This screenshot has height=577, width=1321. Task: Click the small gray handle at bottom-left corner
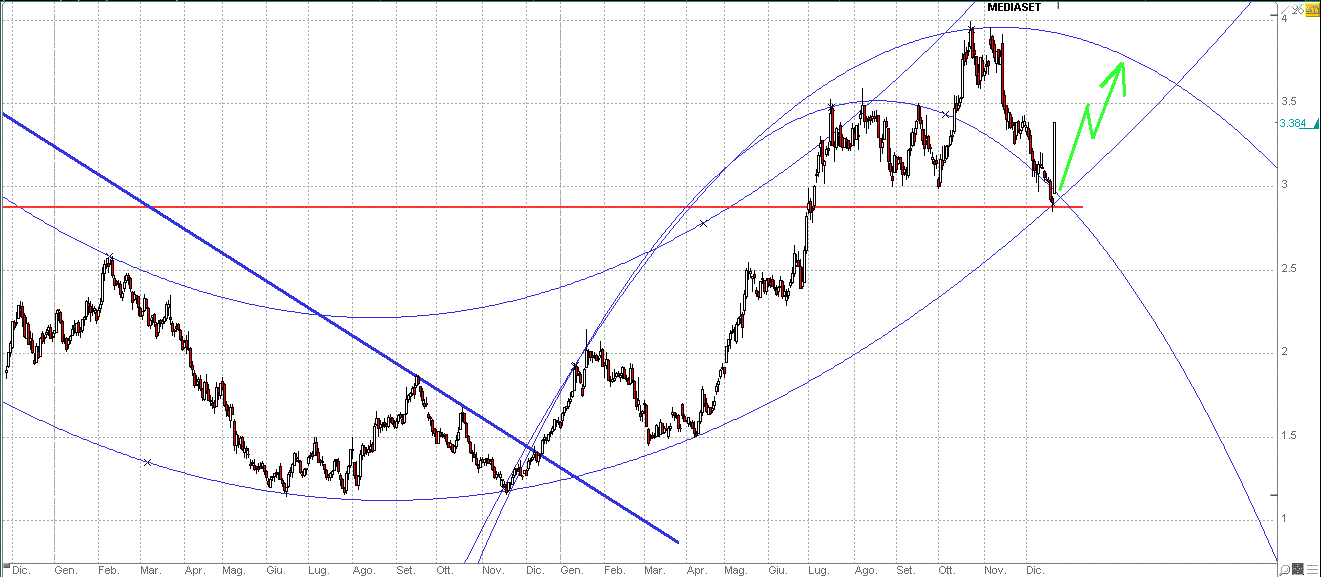(5, 568)
